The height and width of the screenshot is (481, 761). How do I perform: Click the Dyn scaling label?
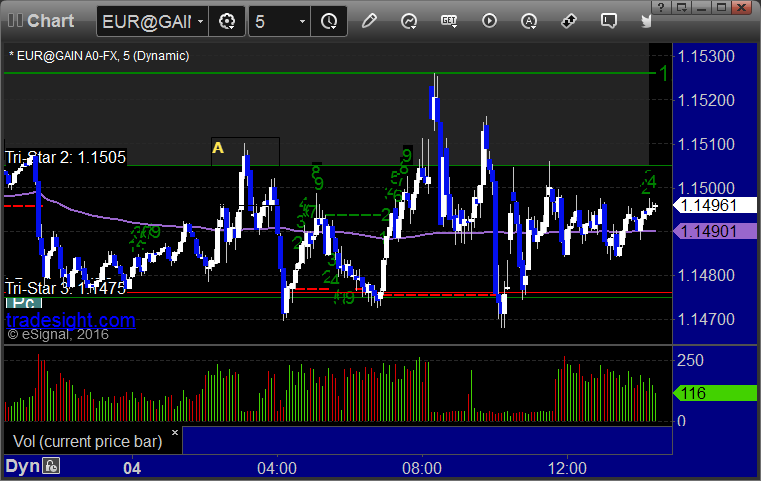tap(22, 466)
